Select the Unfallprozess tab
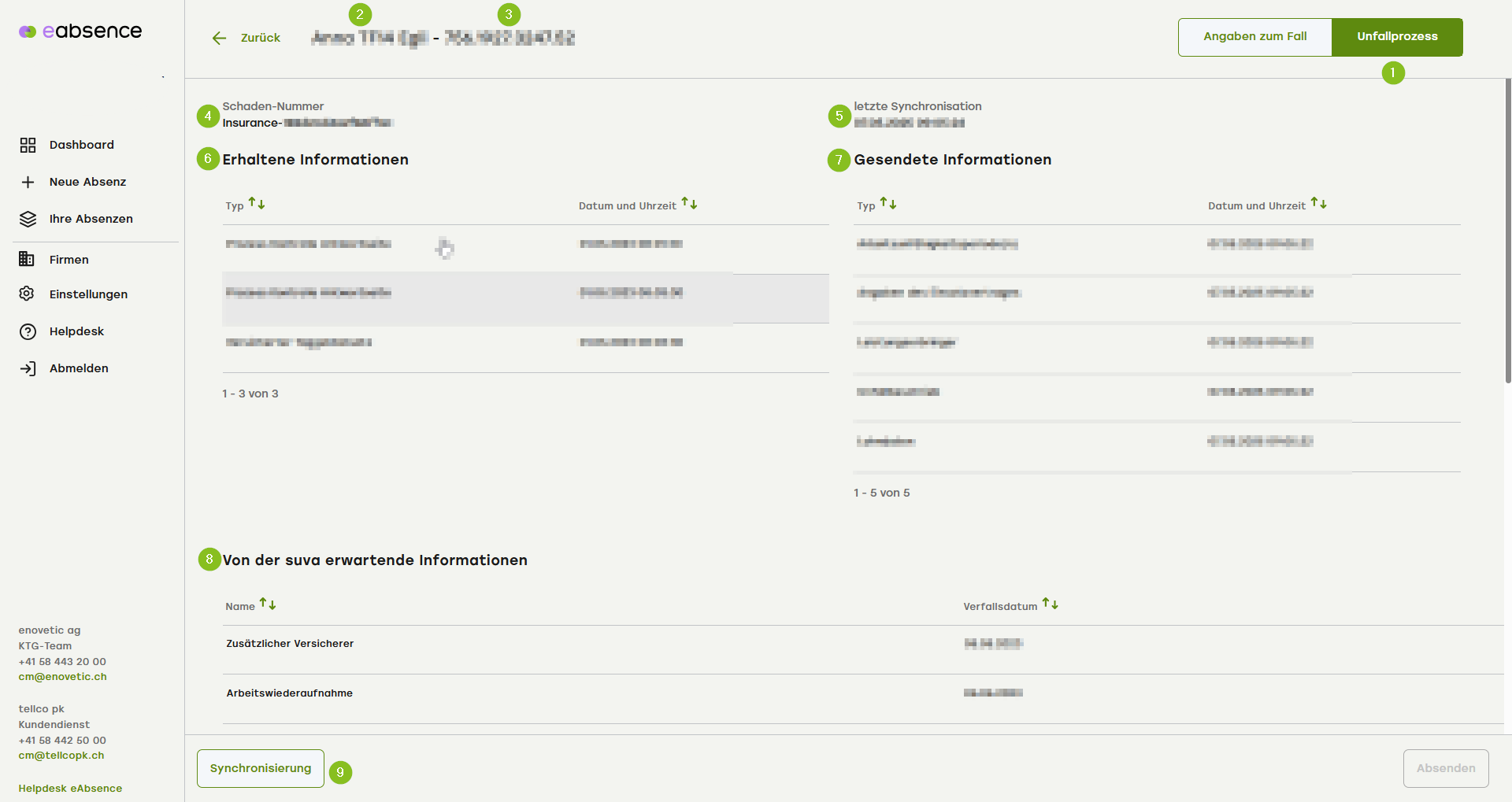This screenshot has width=1512, height=802. [1396, 37]
